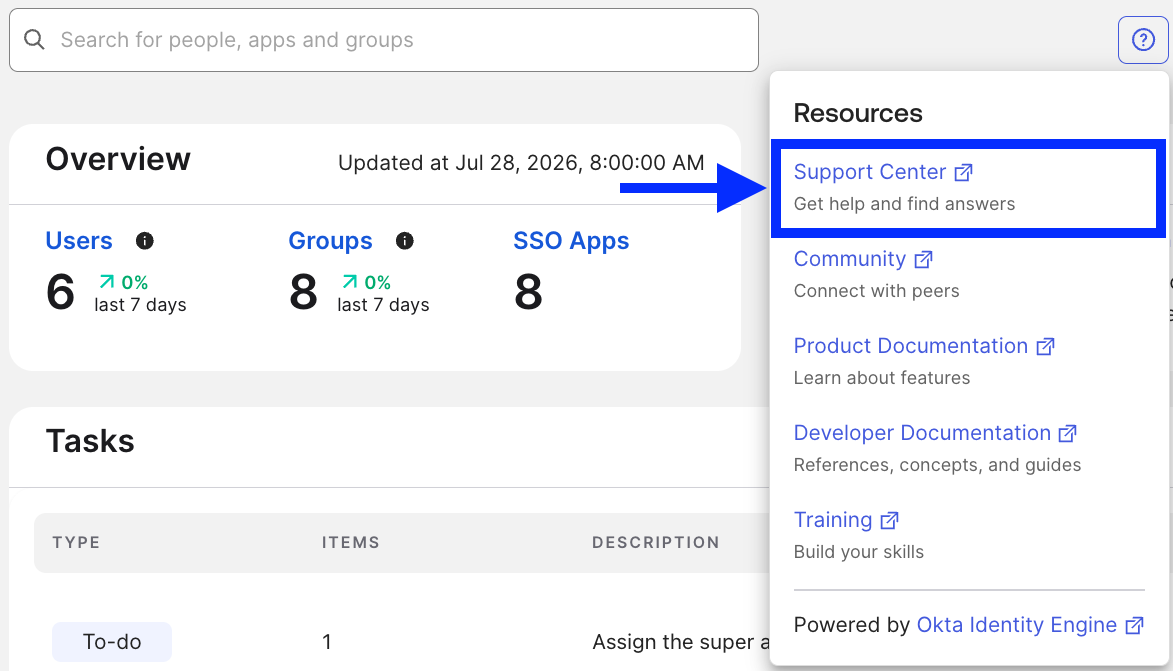Click external link icon beside Okta Identity Engine
The width and height of the screenshot is (1173, 671).
coord(1135,625)
